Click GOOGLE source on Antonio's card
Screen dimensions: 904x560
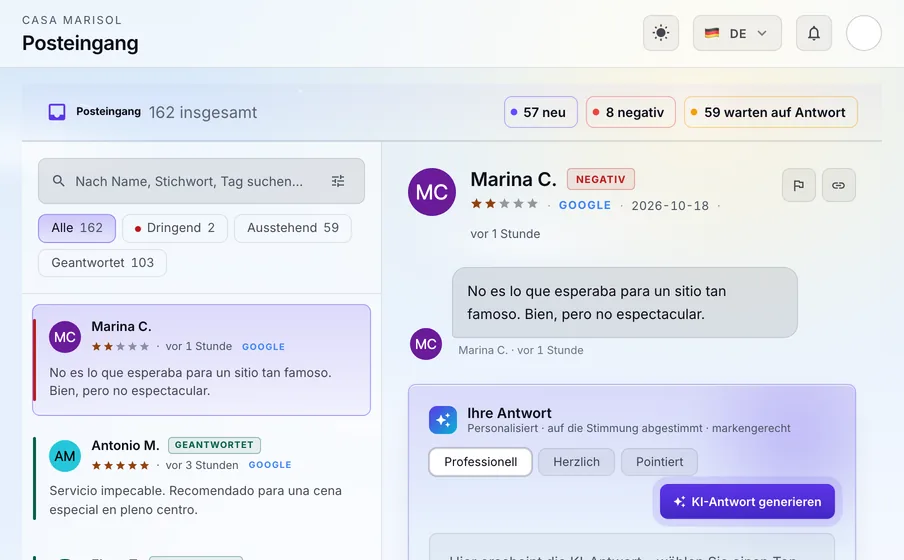pos(270,465)
